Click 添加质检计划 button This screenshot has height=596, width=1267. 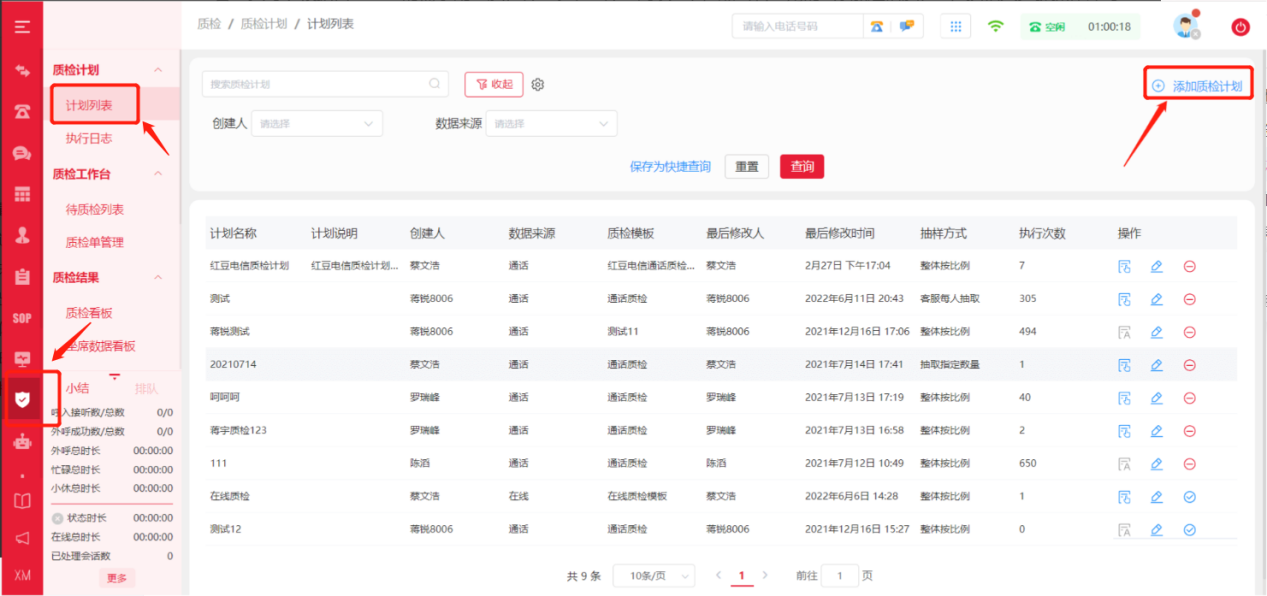click(1198, 86)
